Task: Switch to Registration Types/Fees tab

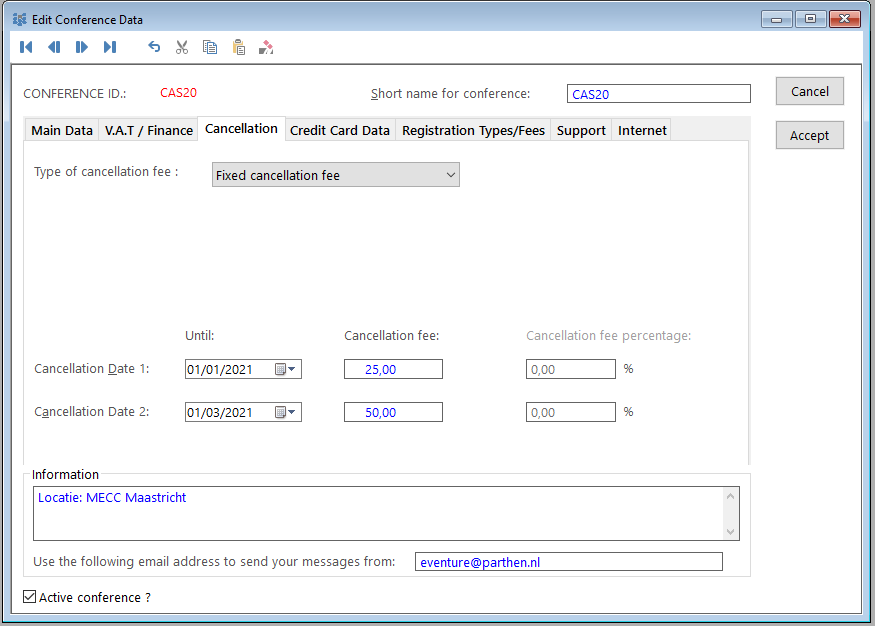Action: tap(473, 131)
